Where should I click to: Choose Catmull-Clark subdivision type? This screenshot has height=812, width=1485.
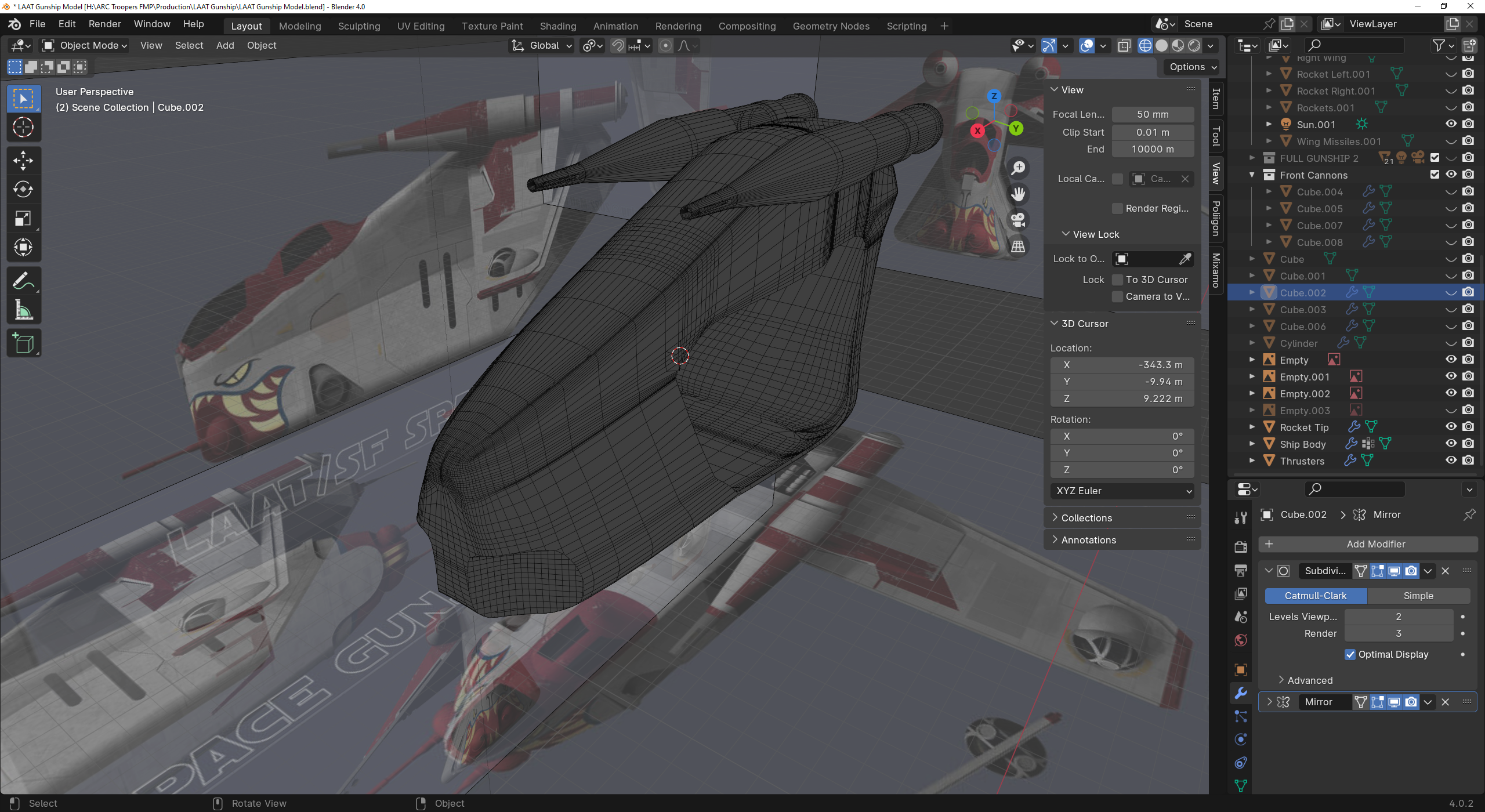point(1316,596)
